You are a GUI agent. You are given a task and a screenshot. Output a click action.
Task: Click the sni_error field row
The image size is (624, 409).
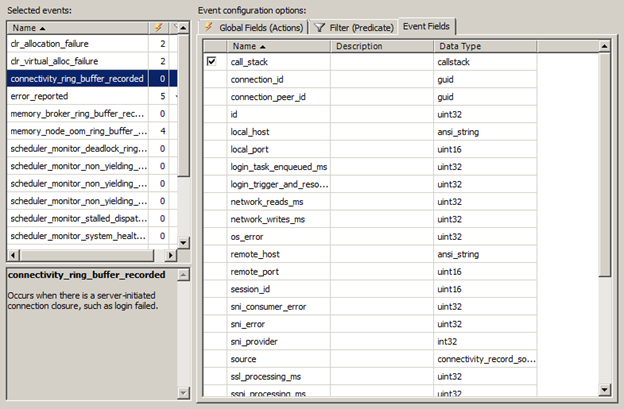pyautogui.click(x=370, y=324)
